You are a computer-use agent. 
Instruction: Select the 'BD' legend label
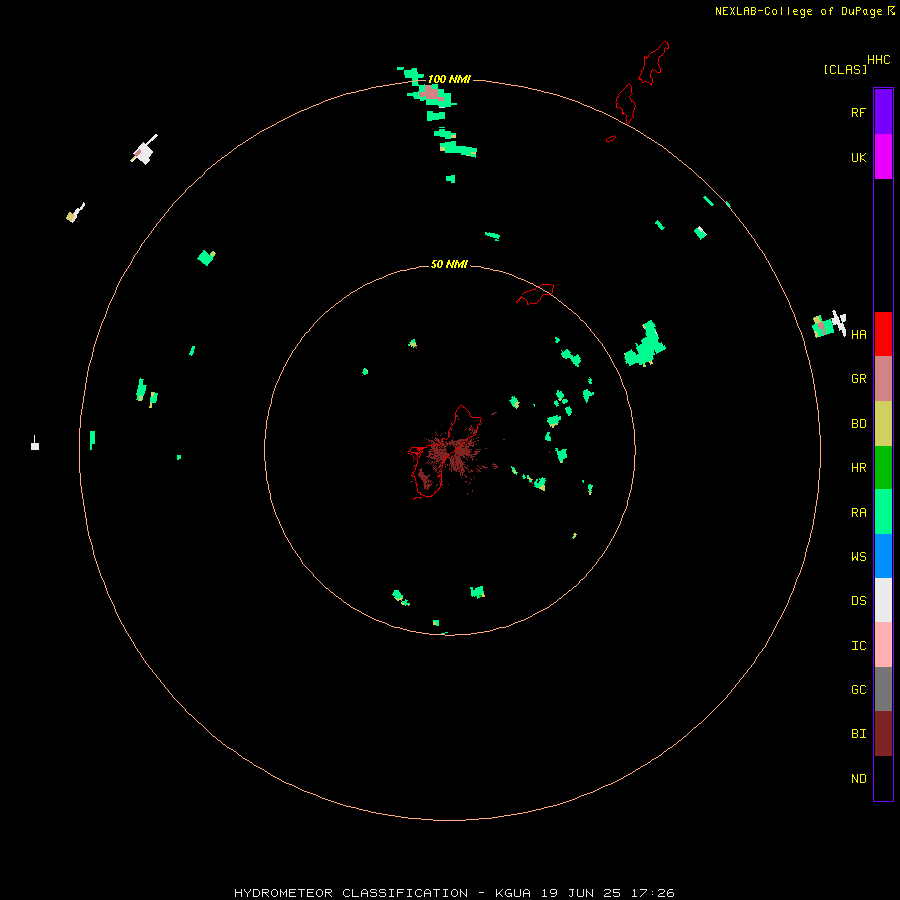point(858,423)
